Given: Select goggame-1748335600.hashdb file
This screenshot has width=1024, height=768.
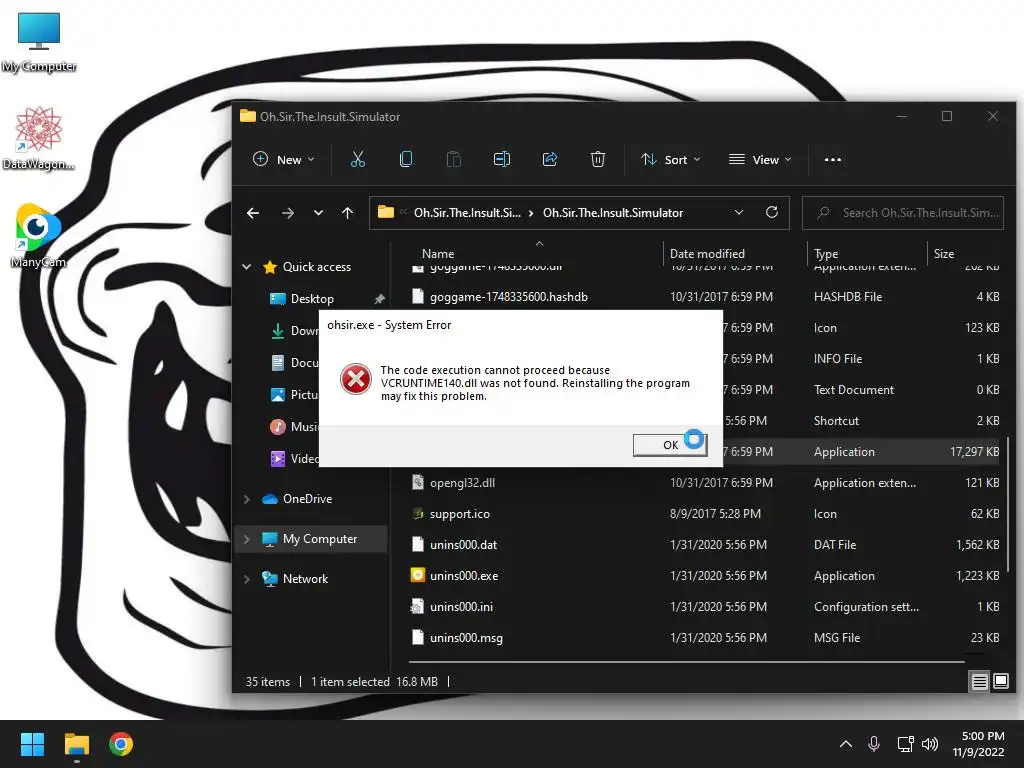Looking at the screenshot, I should point(705,296).
